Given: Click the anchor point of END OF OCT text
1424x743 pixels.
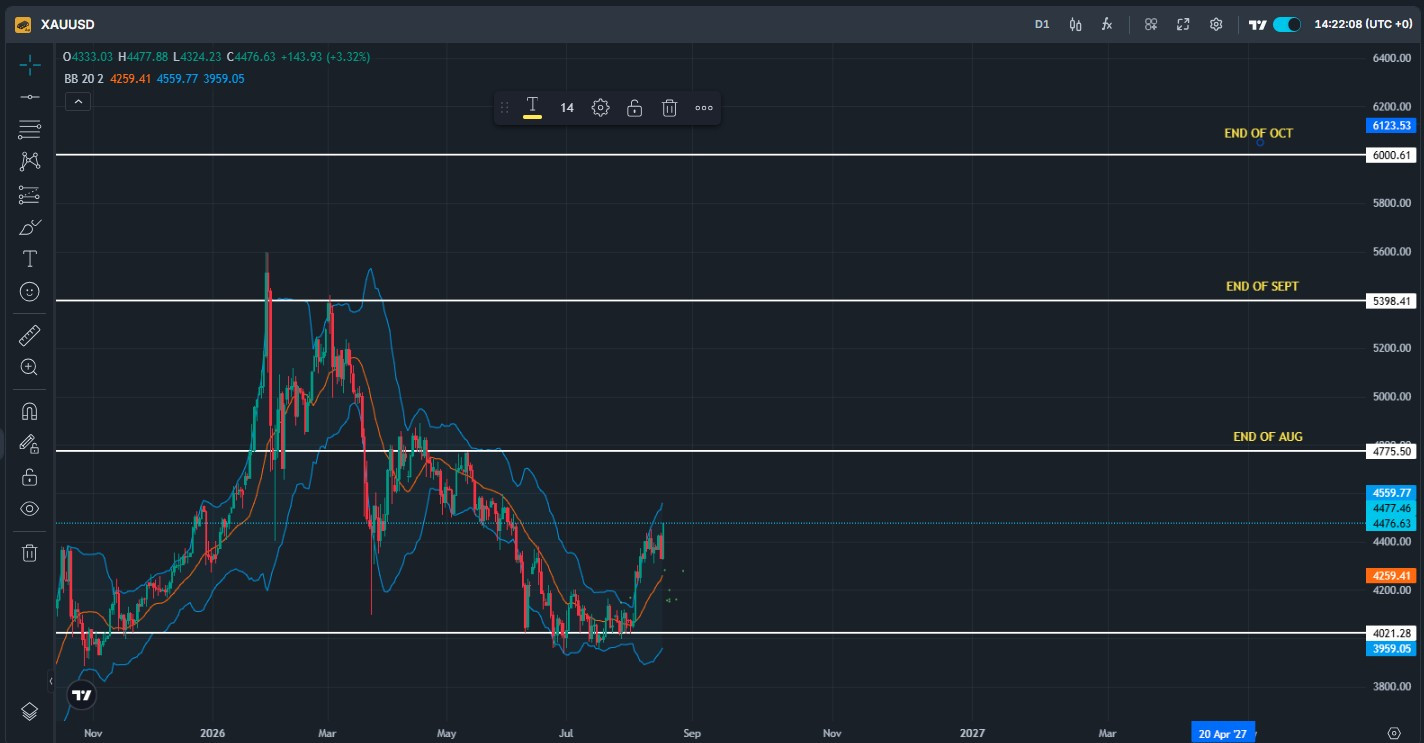Looking at the screenshot, I should tap(1260, 143).
